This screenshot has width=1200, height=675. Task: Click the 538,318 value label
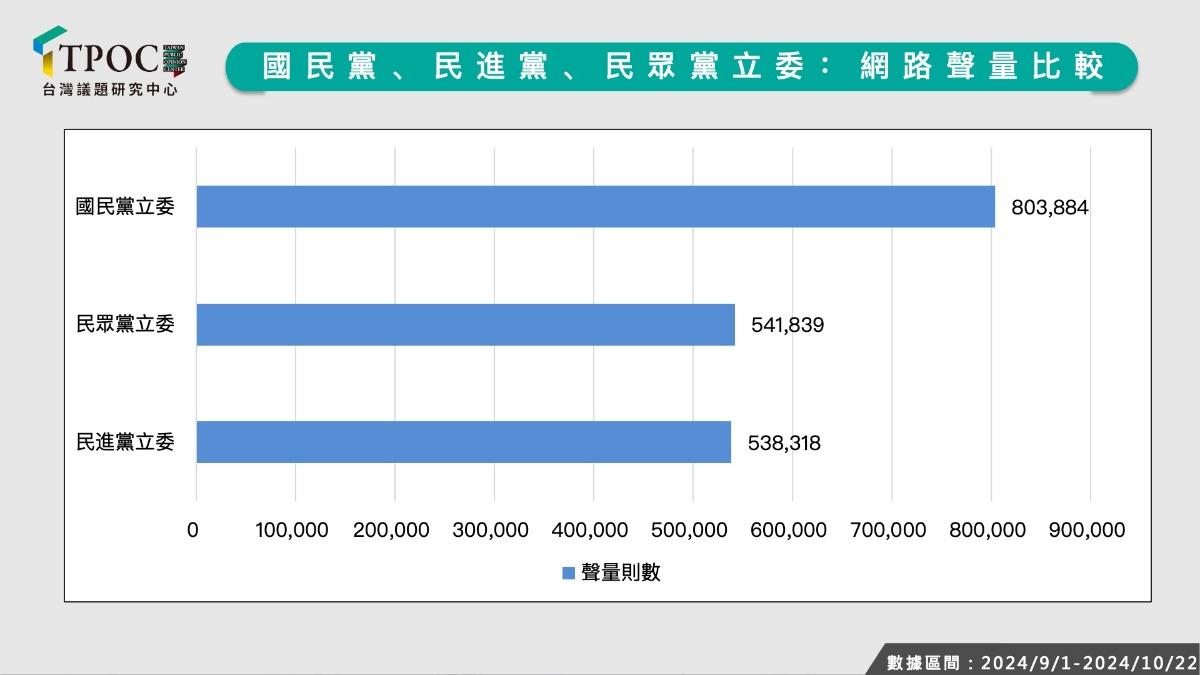(785, 440)
